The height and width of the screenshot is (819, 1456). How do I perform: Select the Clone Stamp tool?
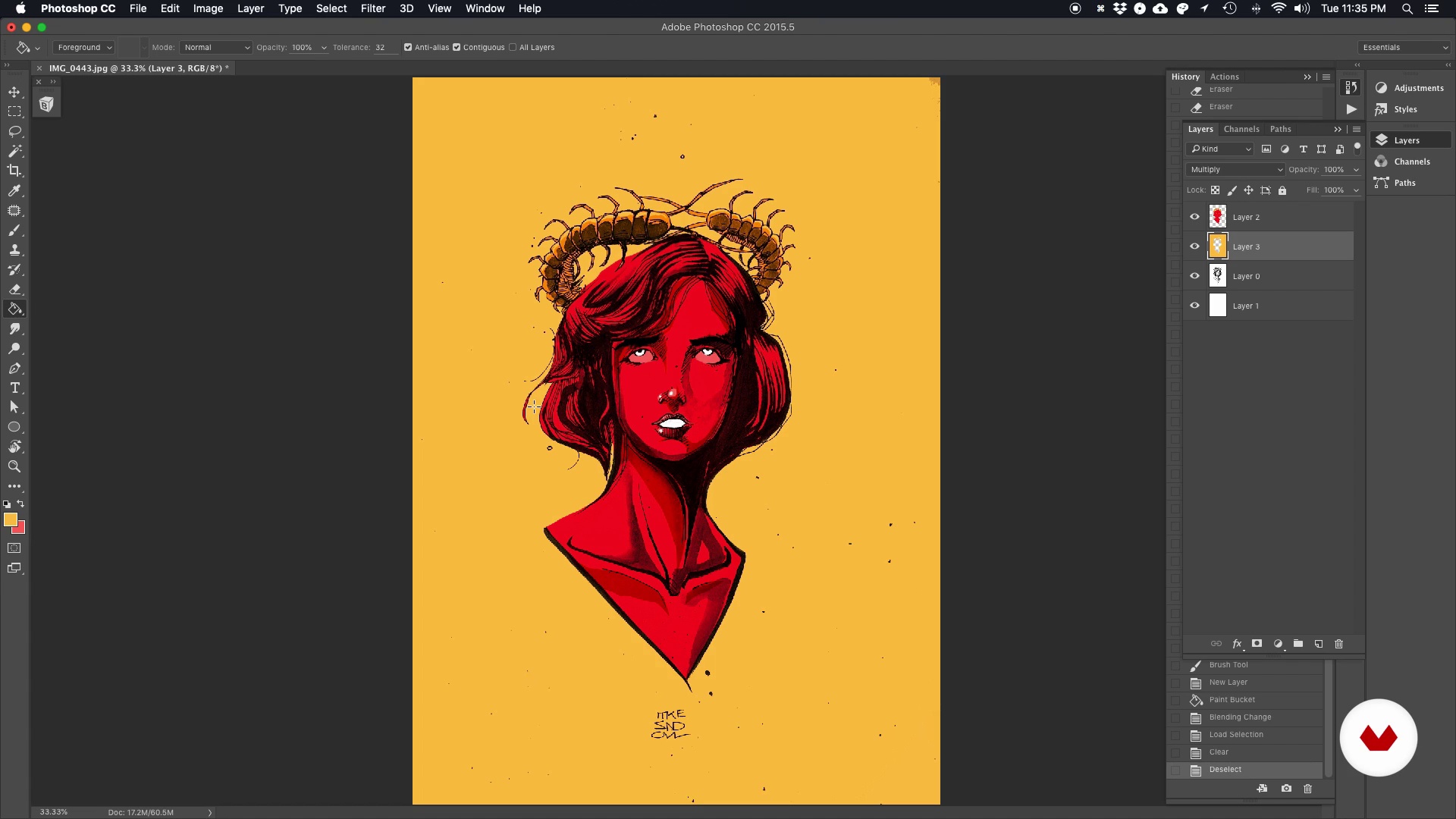[14, 250]
